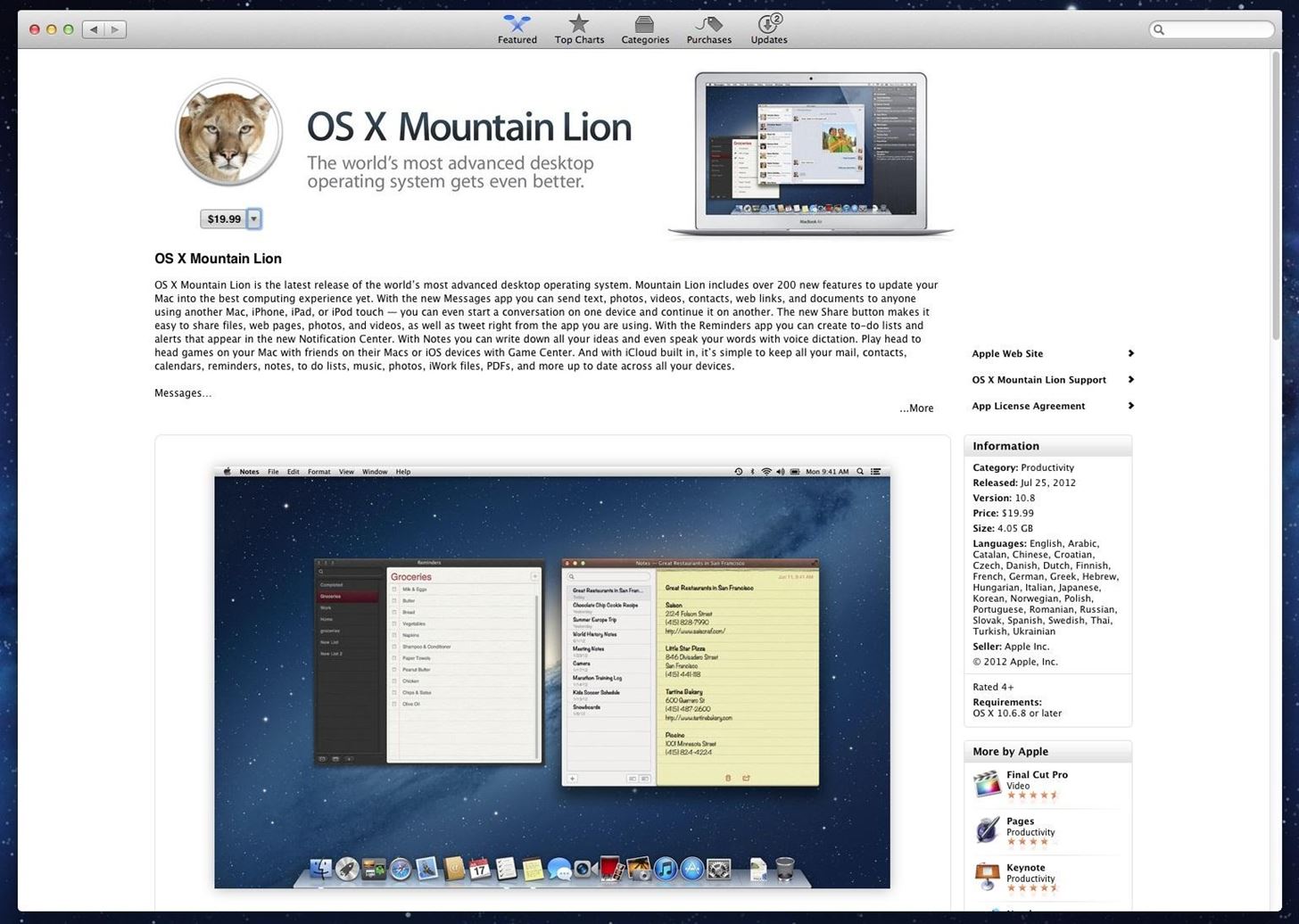This screenshot has height=924, width=1299.
Task: Click Trash icon in screenshot dock
Action: [785, 868]
